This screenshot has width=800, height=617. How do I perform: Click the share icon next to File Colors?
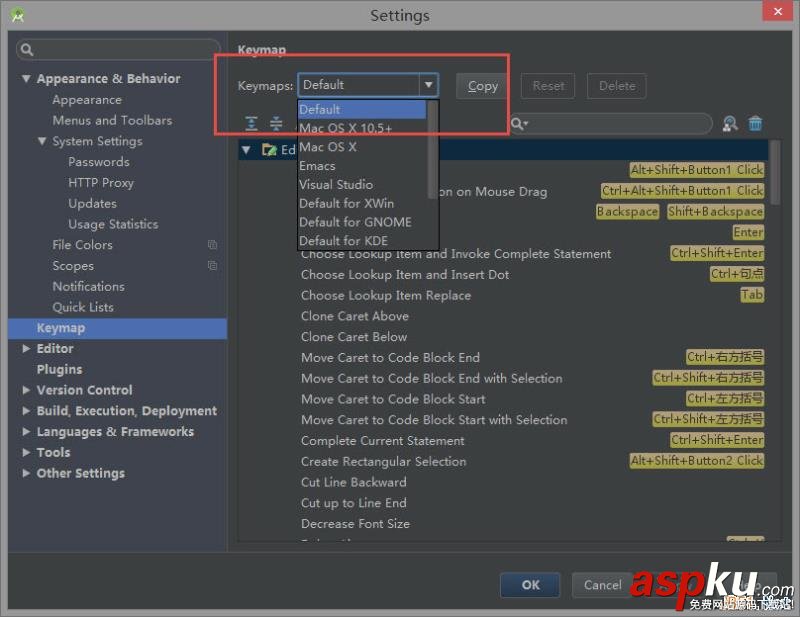(211, 244)
